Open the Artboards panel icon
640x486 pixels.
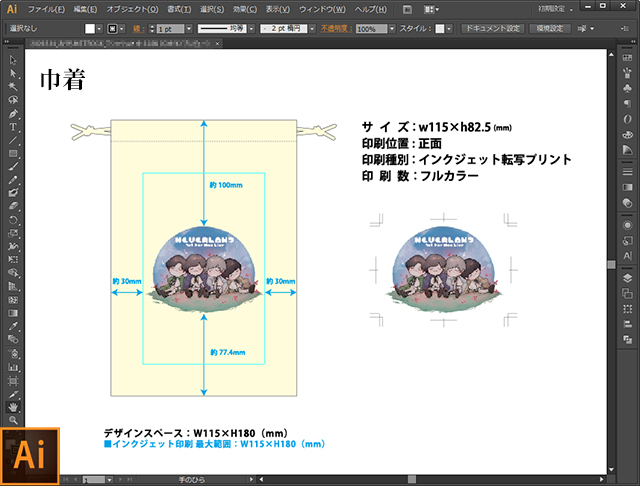click(x=627, y=293)
